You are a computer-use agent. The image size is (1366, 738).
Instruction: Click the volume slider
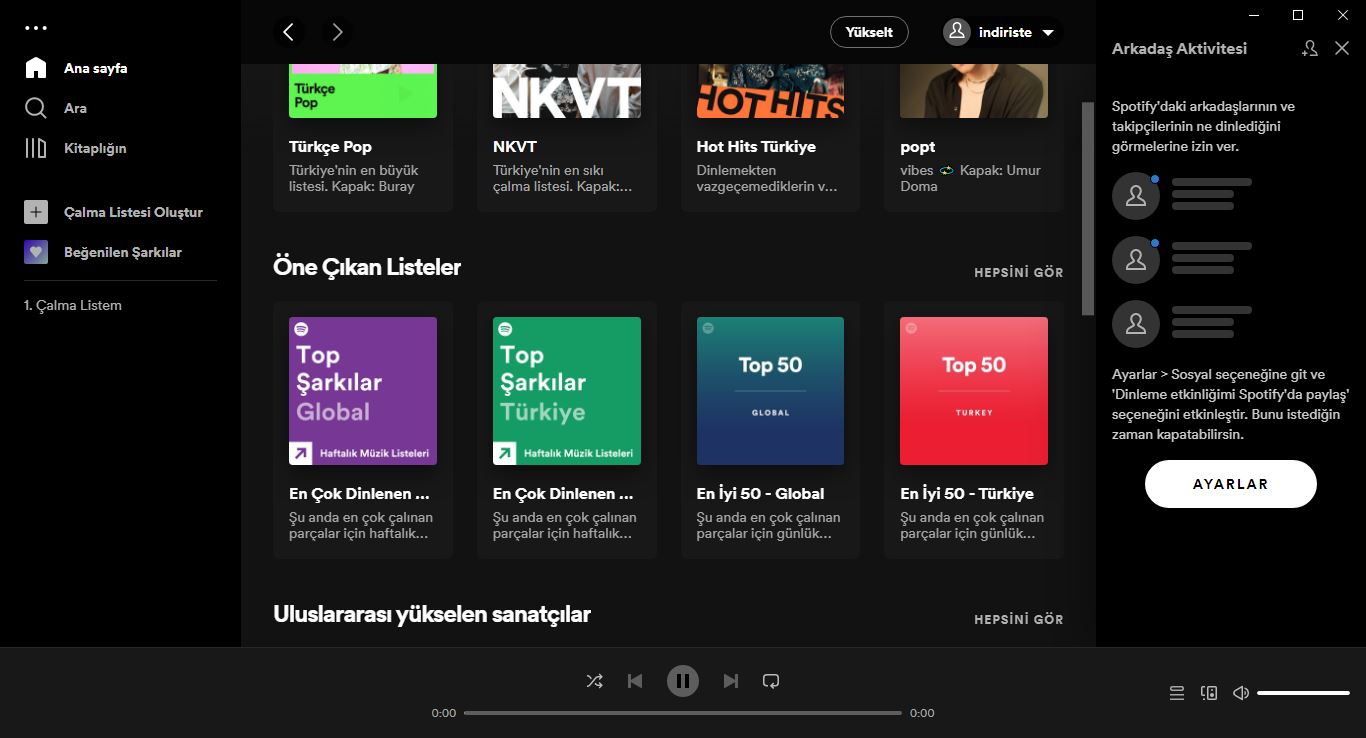point(1304,693)
